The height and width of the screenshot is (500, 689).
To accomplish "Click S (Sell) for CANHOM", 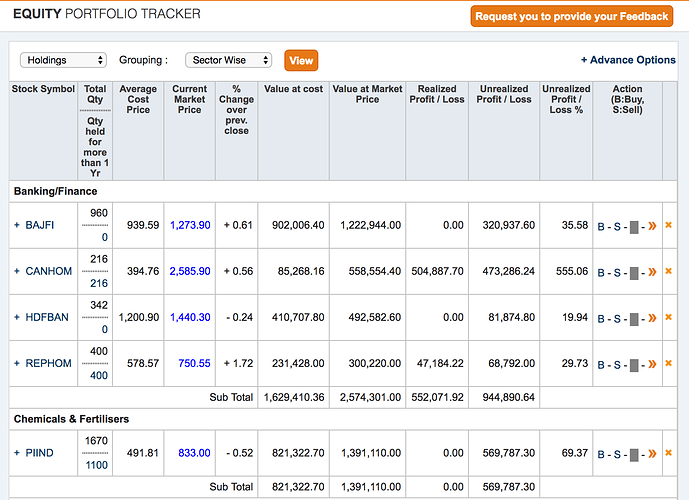I will point(617,273).
